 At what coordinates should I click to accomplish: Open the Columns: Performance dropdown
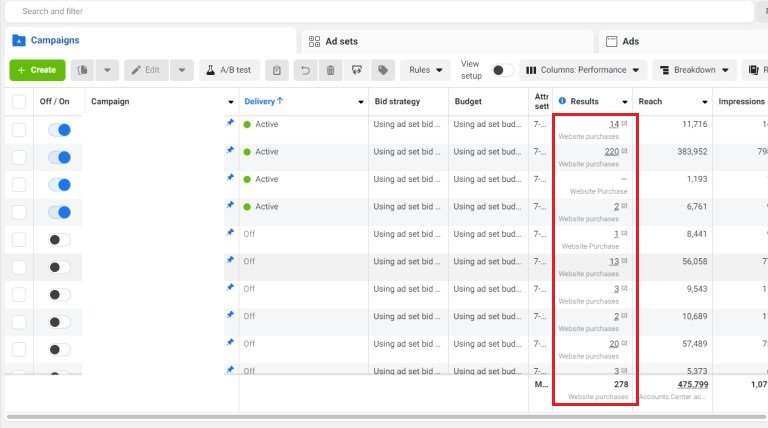pyautogui.click(x=581, y=70)
